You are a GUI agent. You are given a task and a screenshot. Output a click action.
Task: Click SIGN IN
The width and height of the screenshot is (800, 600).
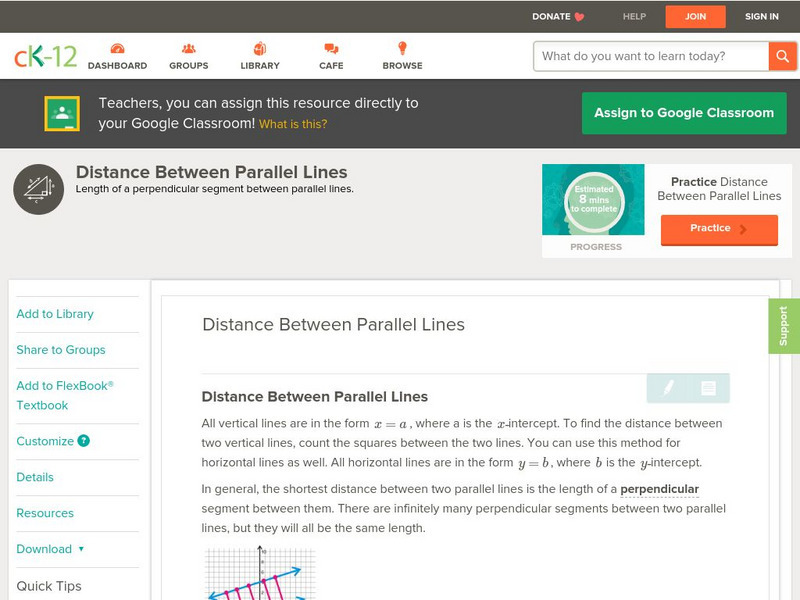pos(762,17)
